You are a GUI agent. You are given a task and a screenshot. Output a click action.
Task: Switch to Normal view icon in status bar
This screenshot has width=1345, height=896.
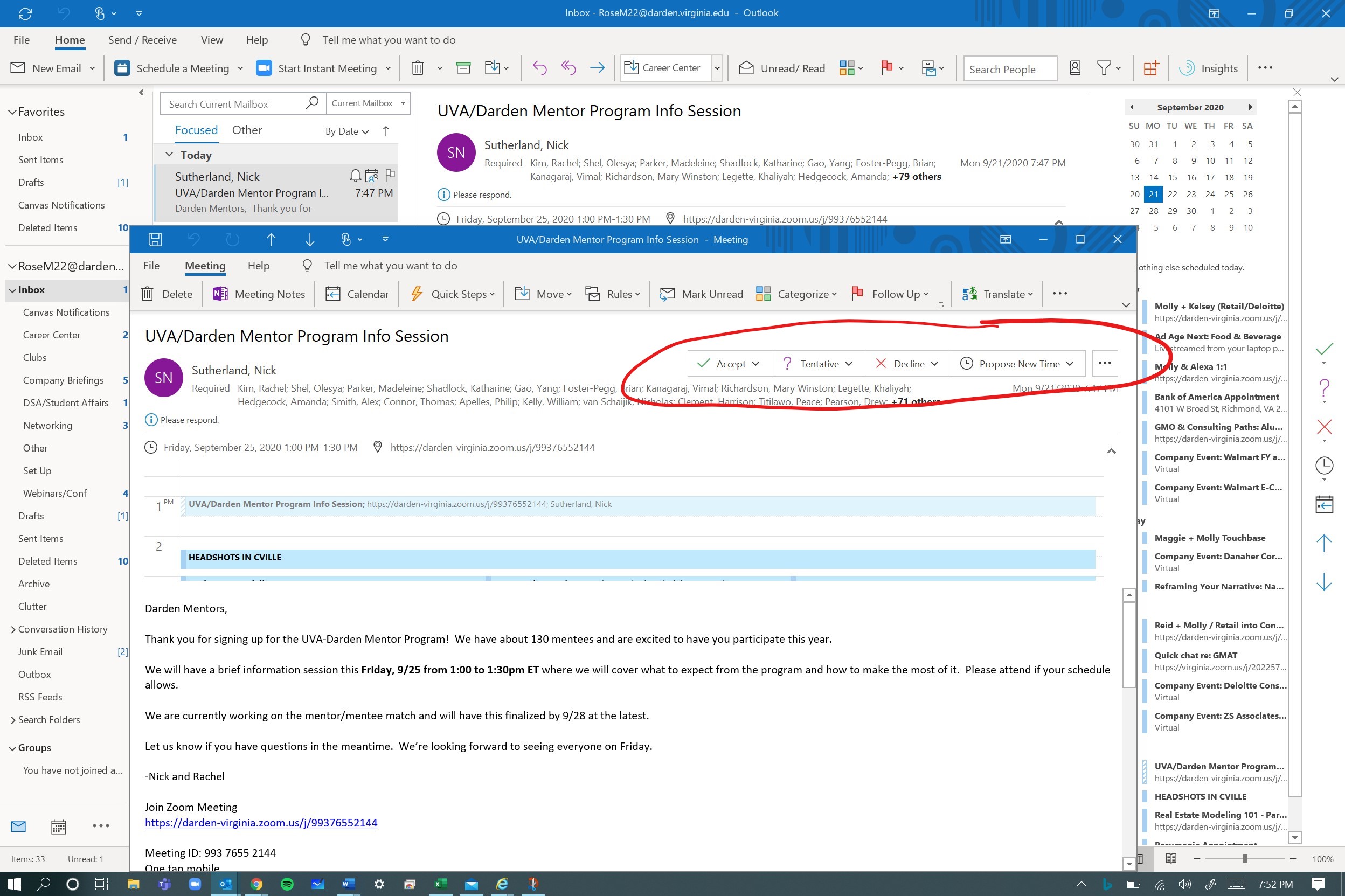1141,858
